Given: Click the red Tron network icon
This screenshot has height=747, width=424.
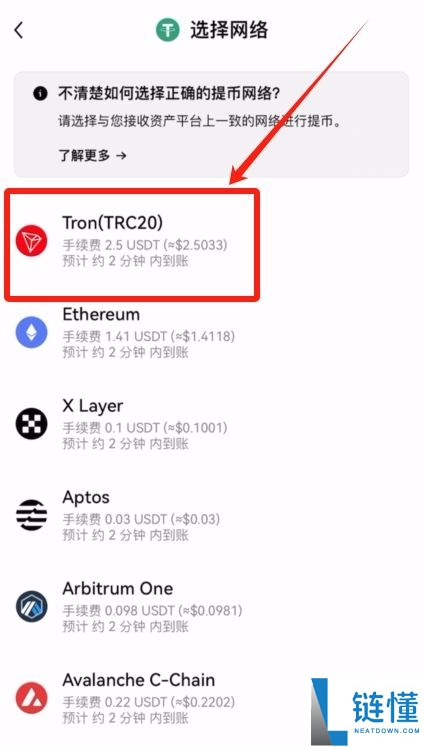Looking at the screenshot, I should click(31, 241).
